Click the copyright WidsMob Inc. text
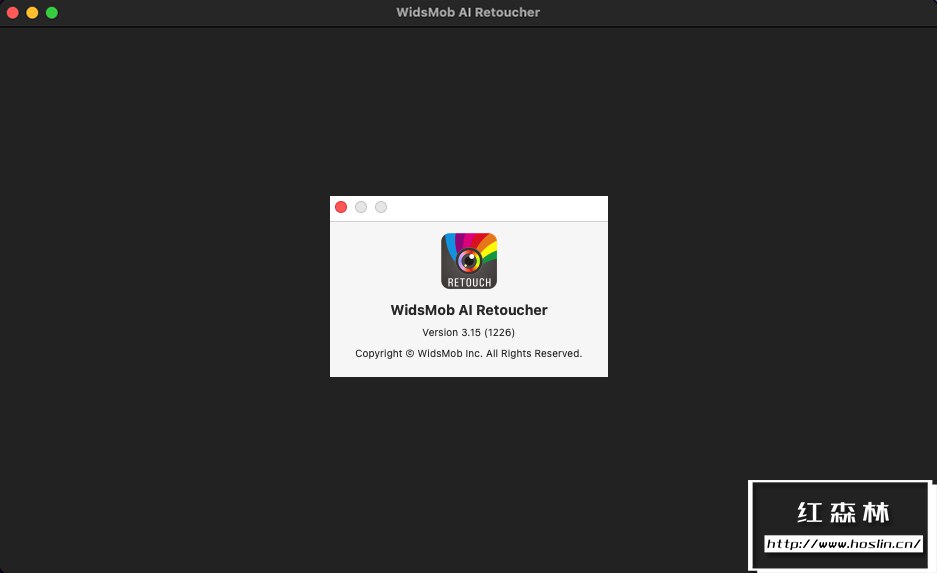 (468, 353)
